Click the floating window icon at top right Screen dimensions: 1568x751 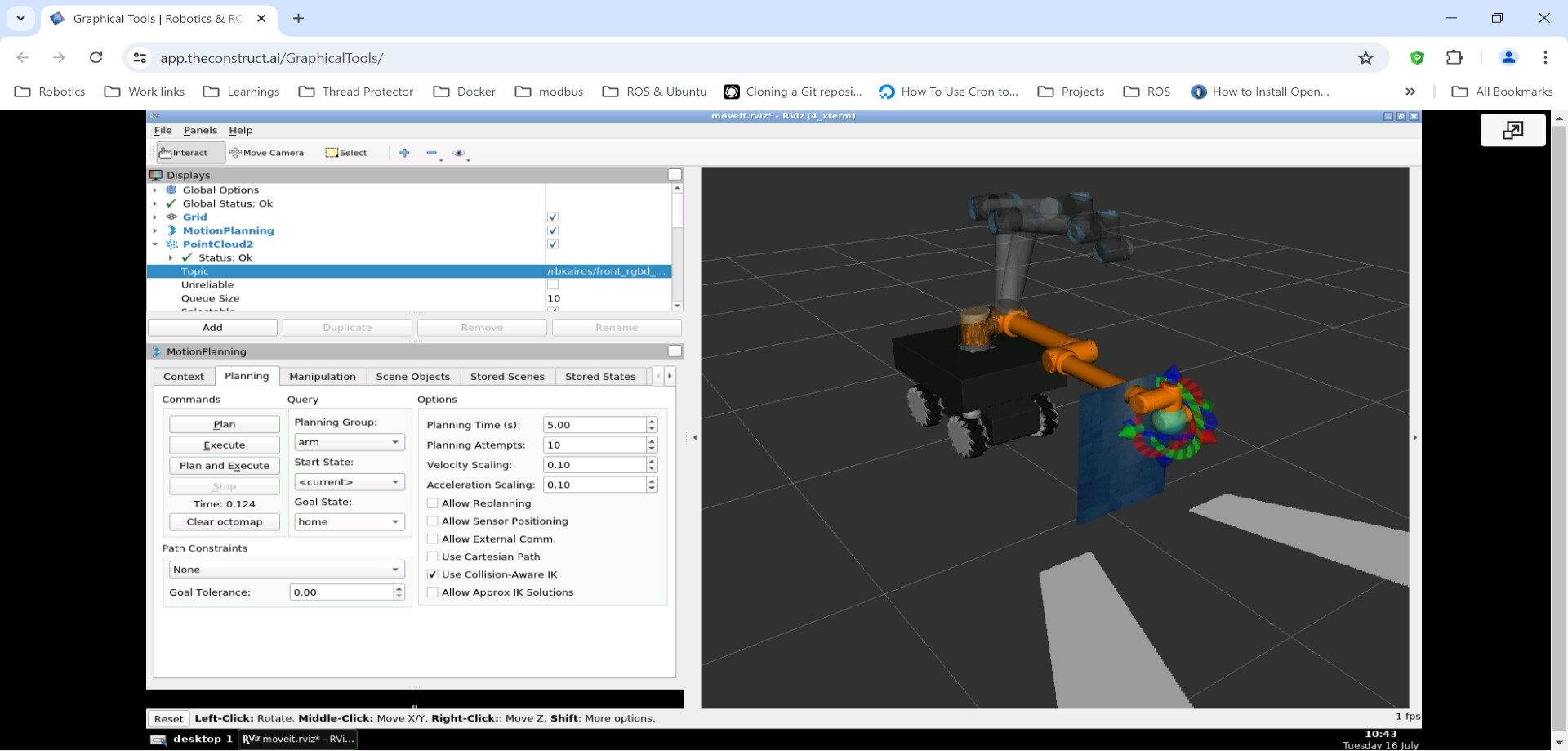pos(1512,130)
